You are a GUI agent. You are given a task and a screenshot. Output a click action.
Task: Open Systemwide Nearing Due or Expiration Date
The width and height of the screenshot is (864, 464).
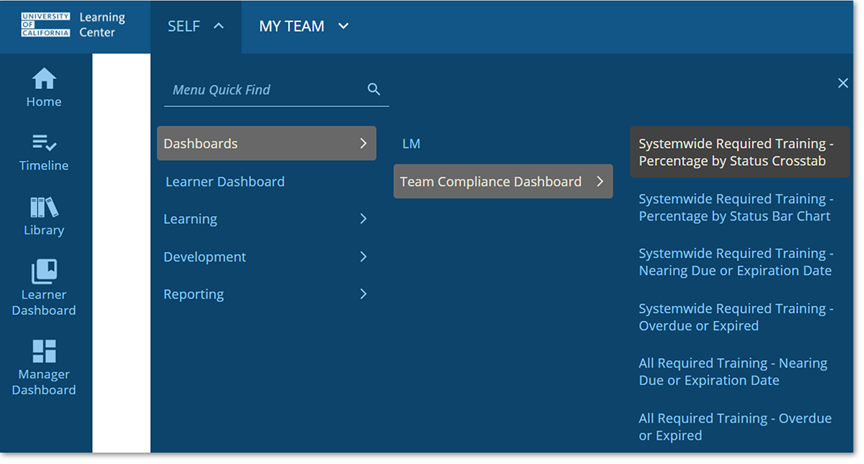pos(736,262)
